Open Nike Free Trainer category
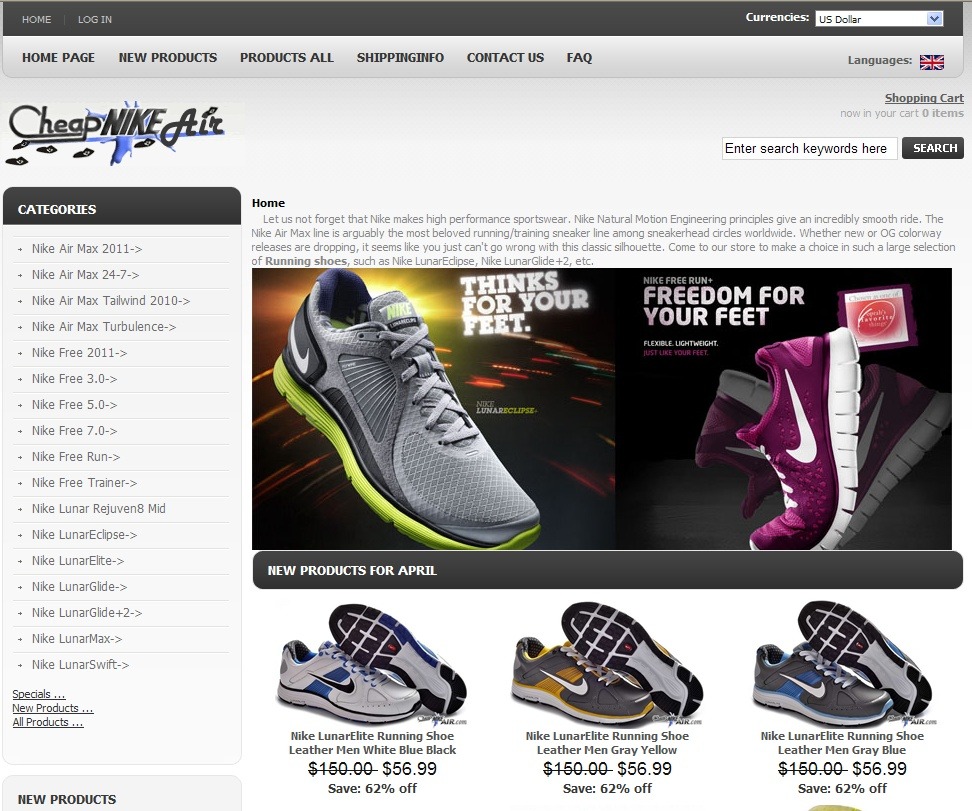This screenshot has width=972, height=811. point(84,483)
